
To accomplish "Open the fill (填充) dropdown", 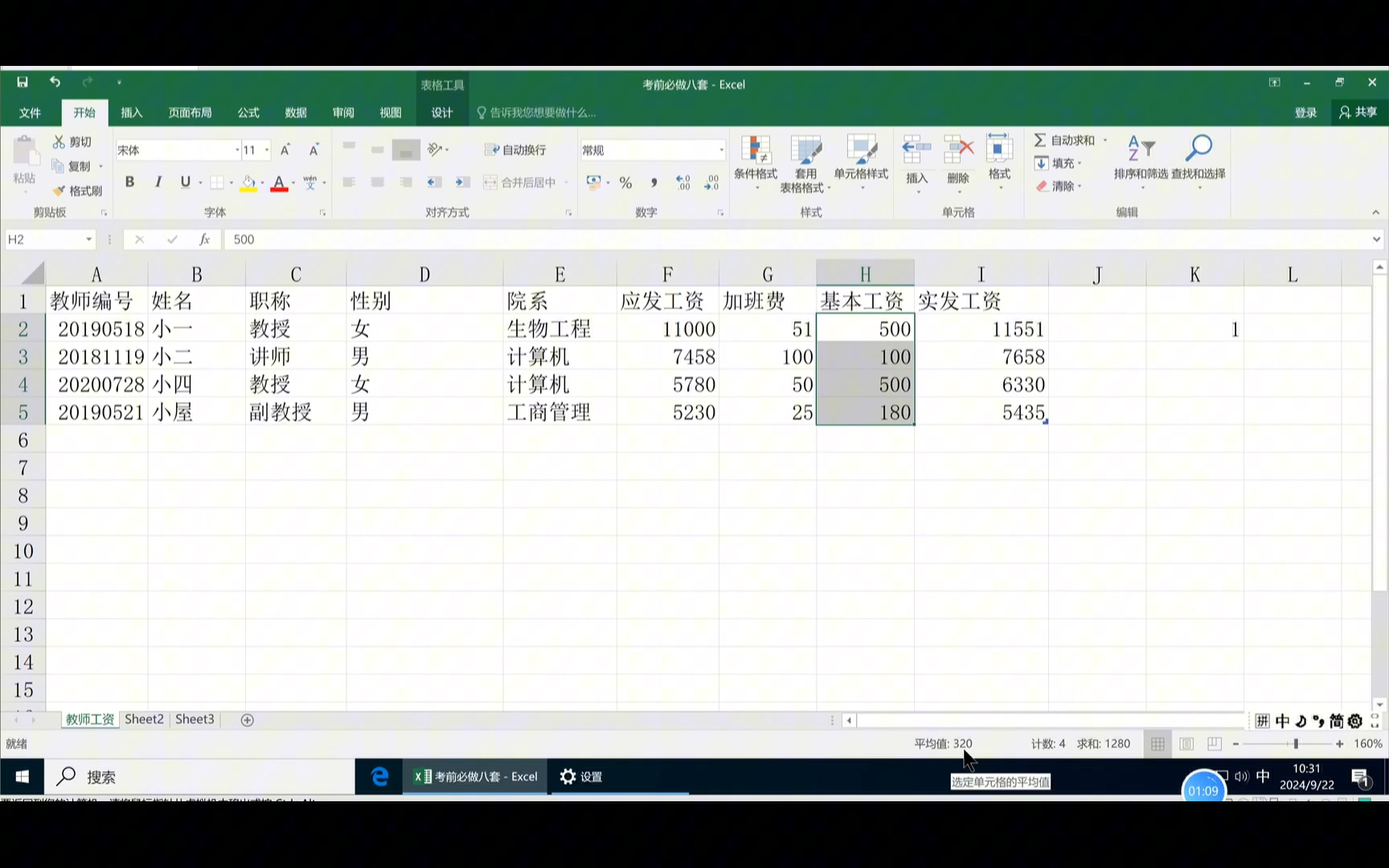I will pos(1059,163).
